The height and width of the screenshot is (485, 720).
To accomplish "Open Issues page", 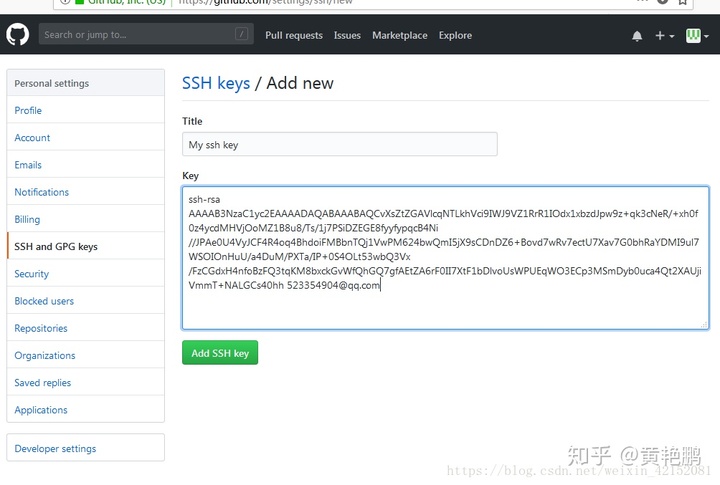I will click(347, 35).
